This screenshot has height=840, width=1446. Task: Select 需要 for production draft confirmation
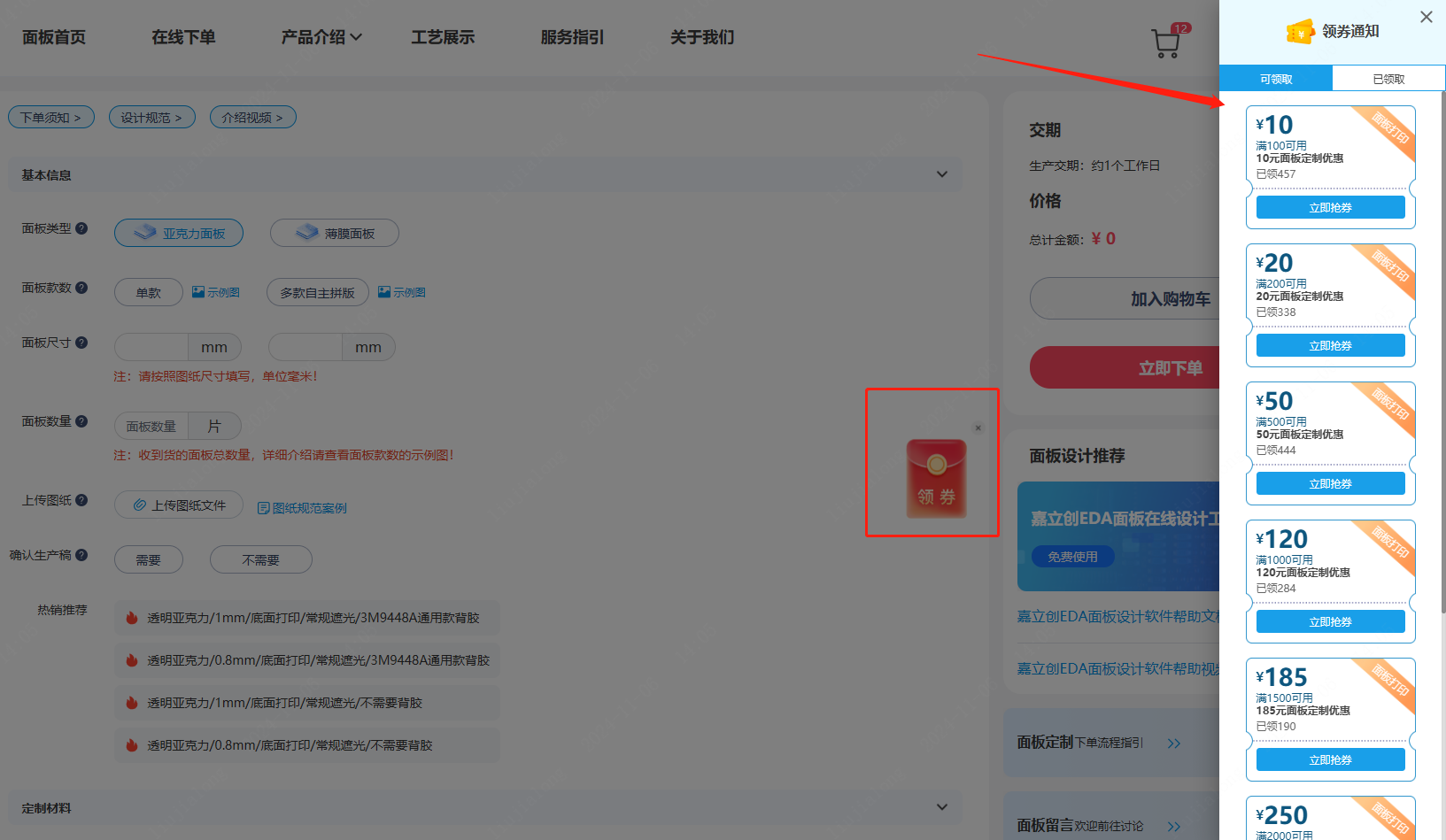click(x=149, y=559)
